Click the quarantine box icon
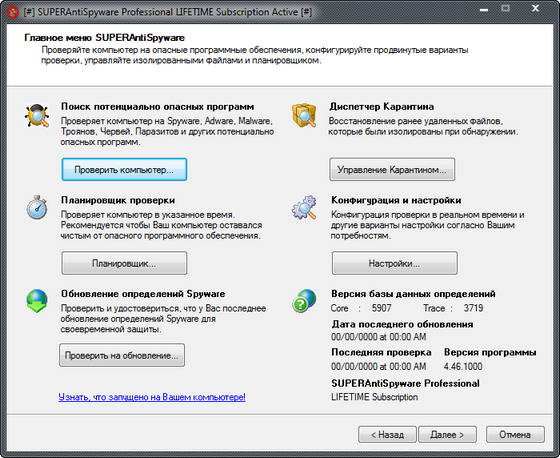This screenshot has height=458, width=560. [304, 115]
